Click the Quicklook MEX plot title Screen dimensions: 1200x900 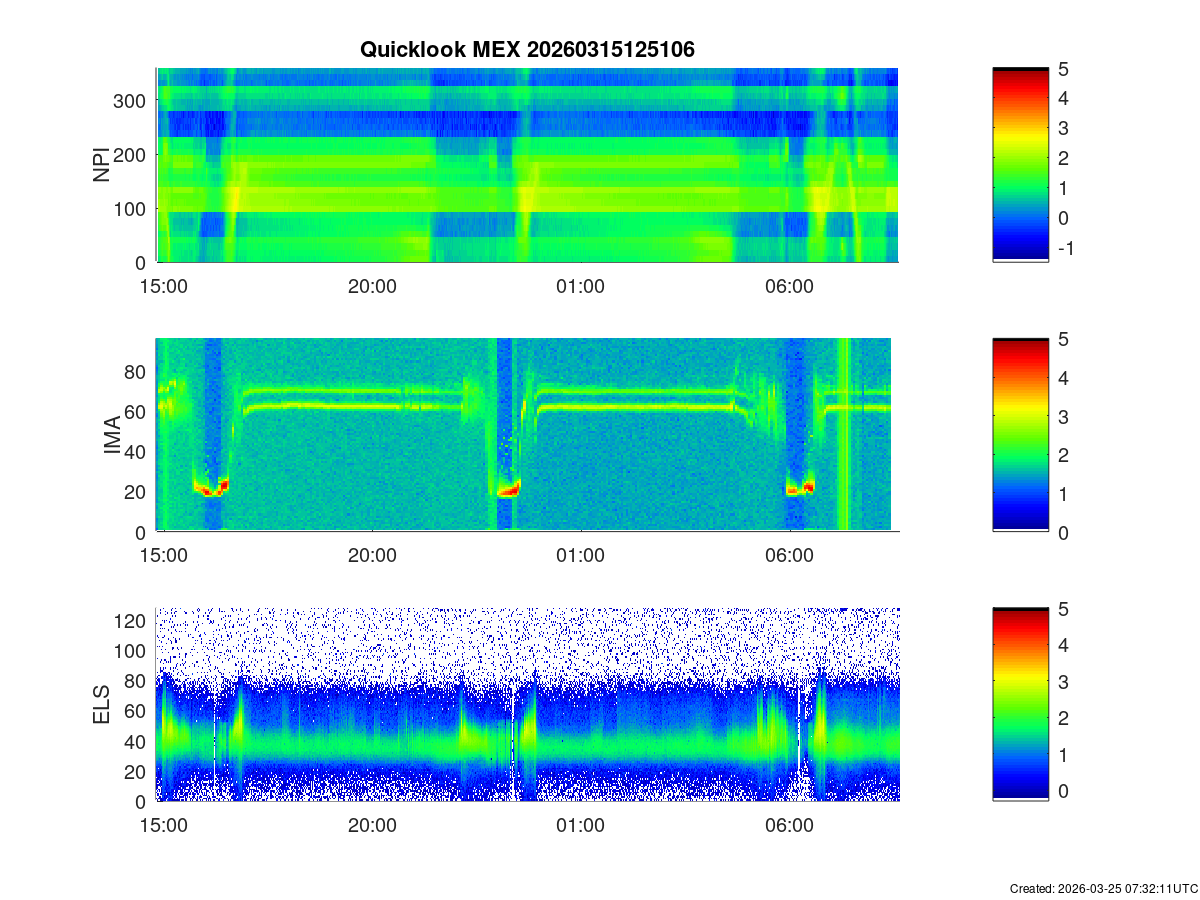tap(527, 49)
